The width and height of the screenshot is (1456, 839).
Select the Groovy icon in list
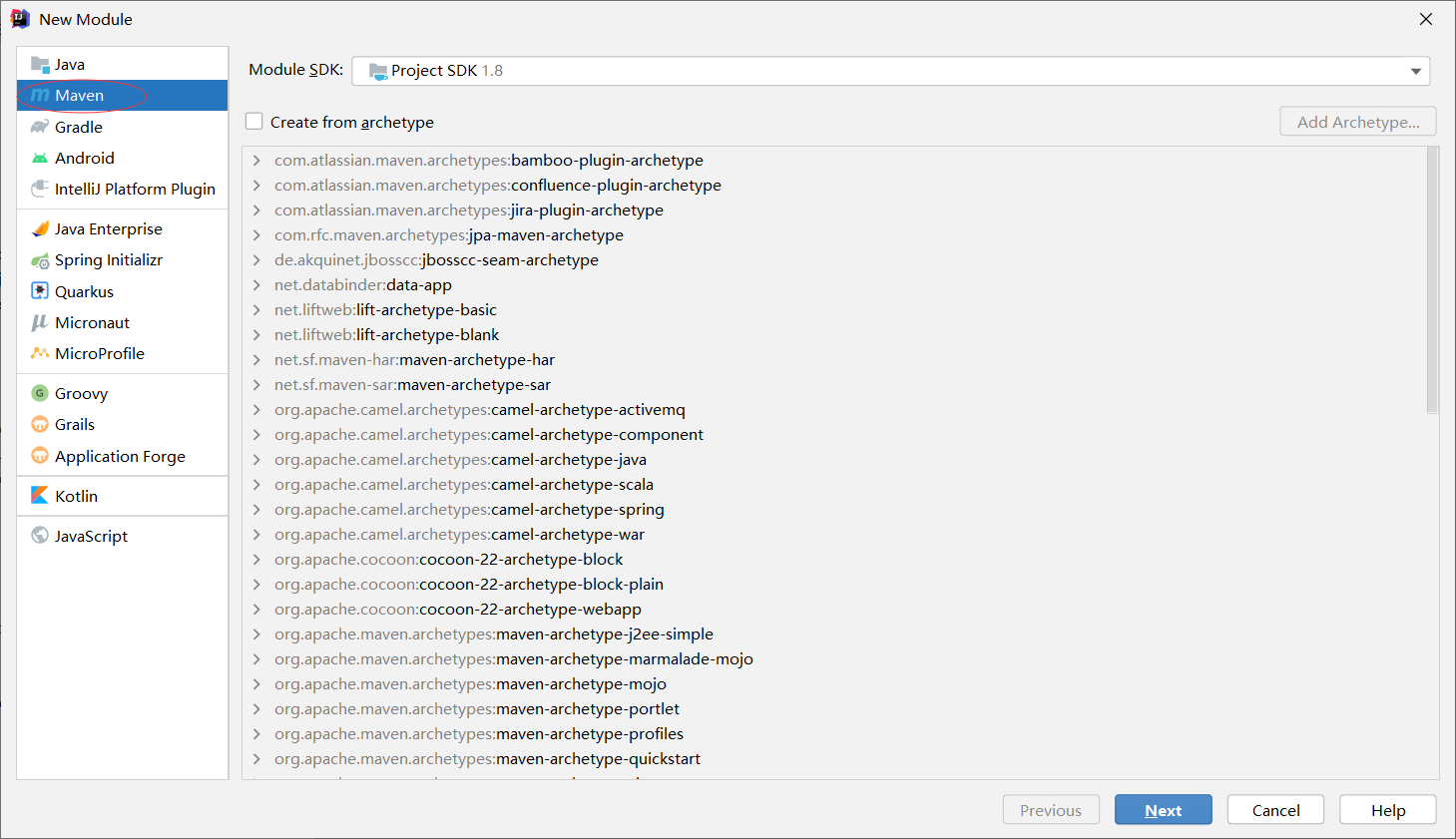click(x=40, y=393)
